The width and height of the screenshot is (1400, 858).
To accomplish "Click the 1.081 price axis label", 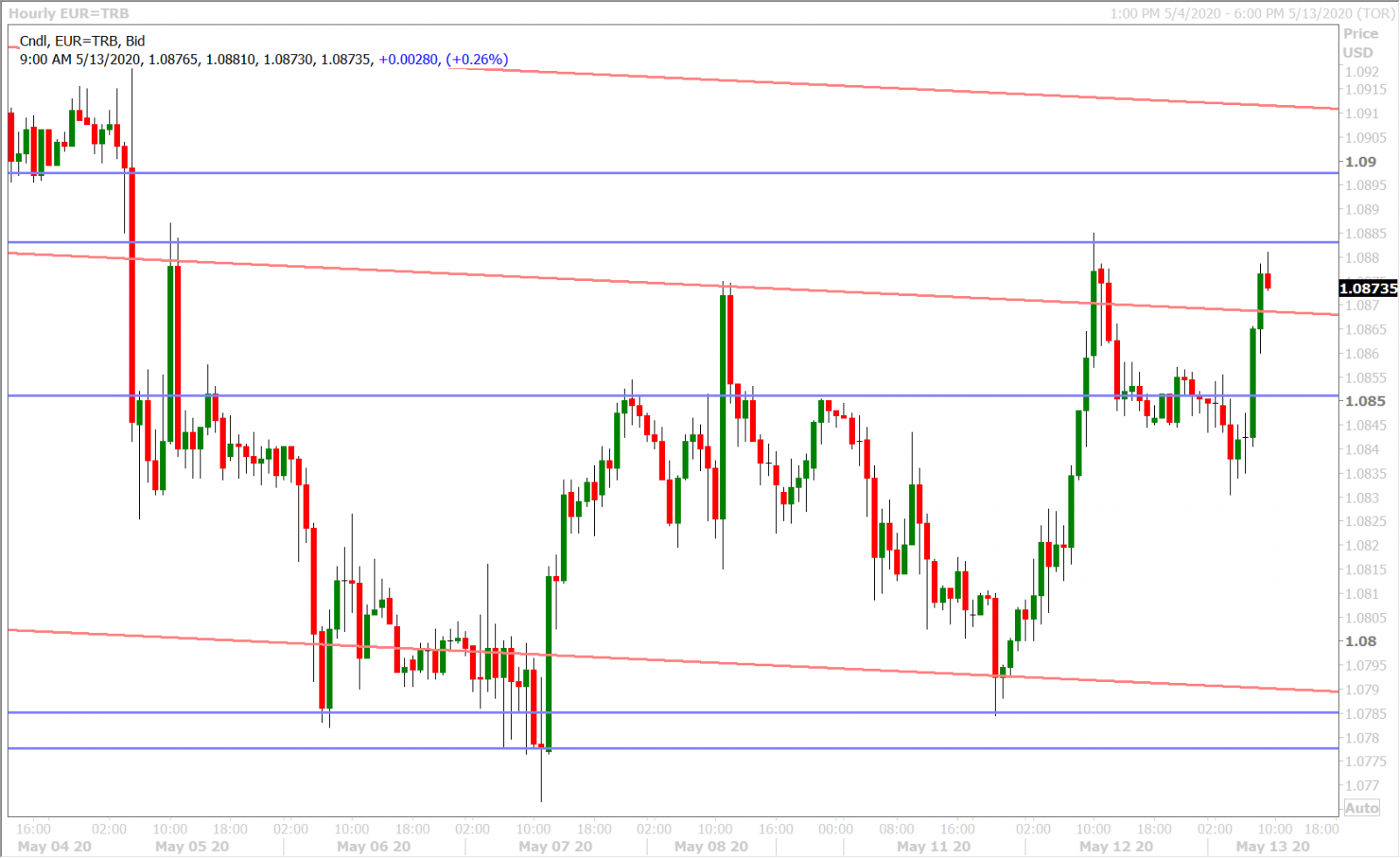I will click(1361, 594).
